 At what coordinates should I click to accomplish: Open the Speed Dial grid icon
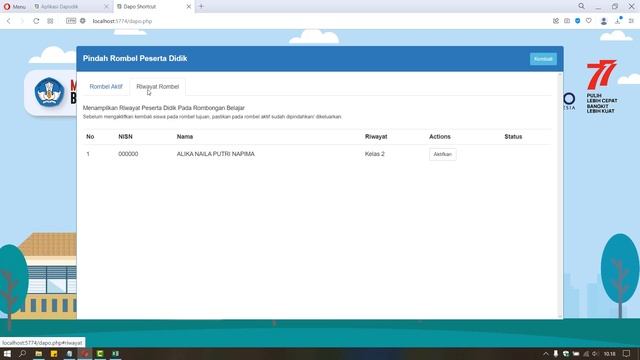(x=50, y=21)
